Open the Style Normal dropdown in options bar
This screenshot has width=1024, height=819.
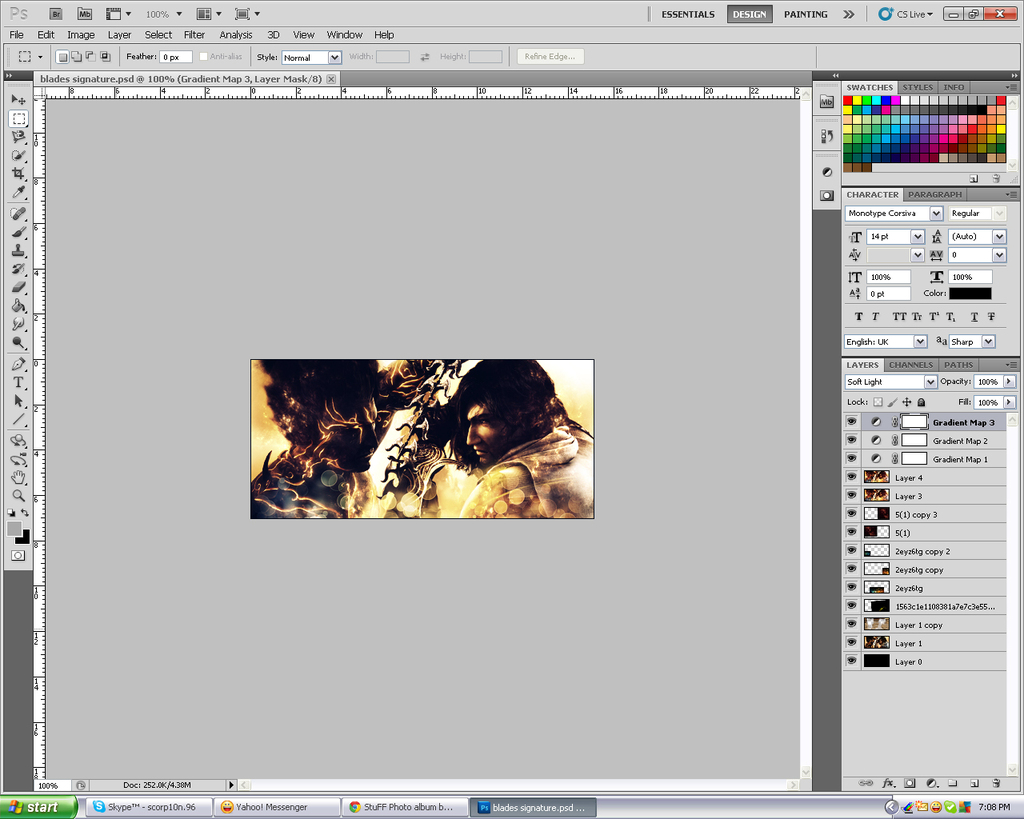334,57
